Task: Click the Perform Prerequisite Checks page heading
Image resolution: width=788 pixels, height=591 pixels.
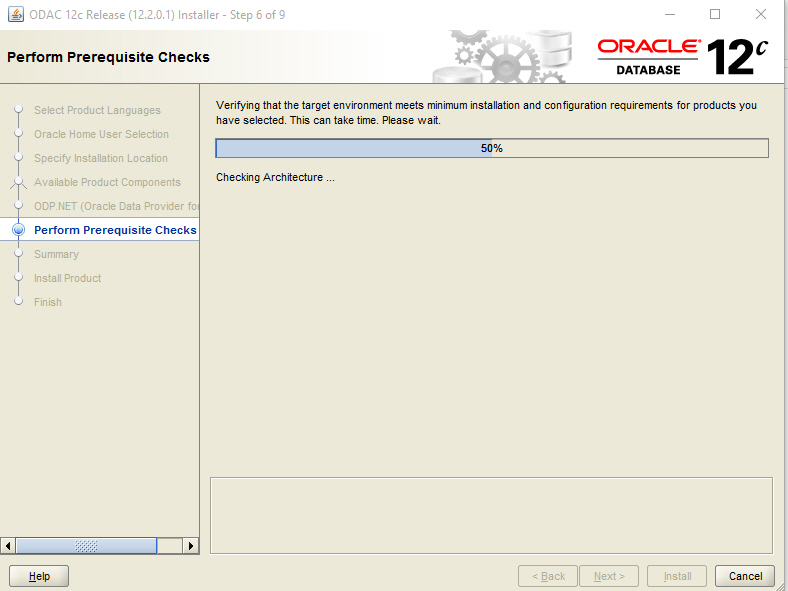Action: coord(108,57)
